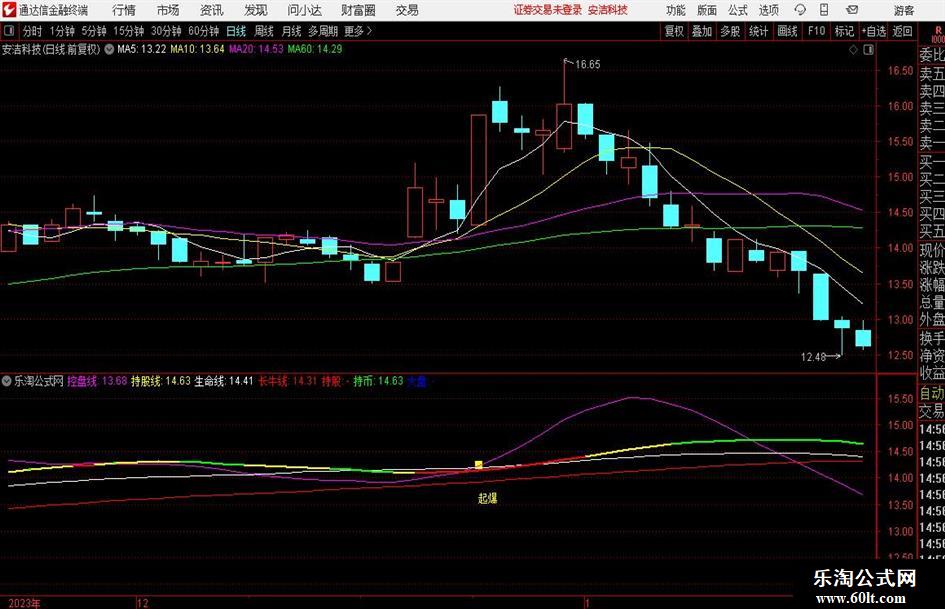The image size is (945, 609).
Task: Open the 资讯 menu
Action: (x=211, y=10)
